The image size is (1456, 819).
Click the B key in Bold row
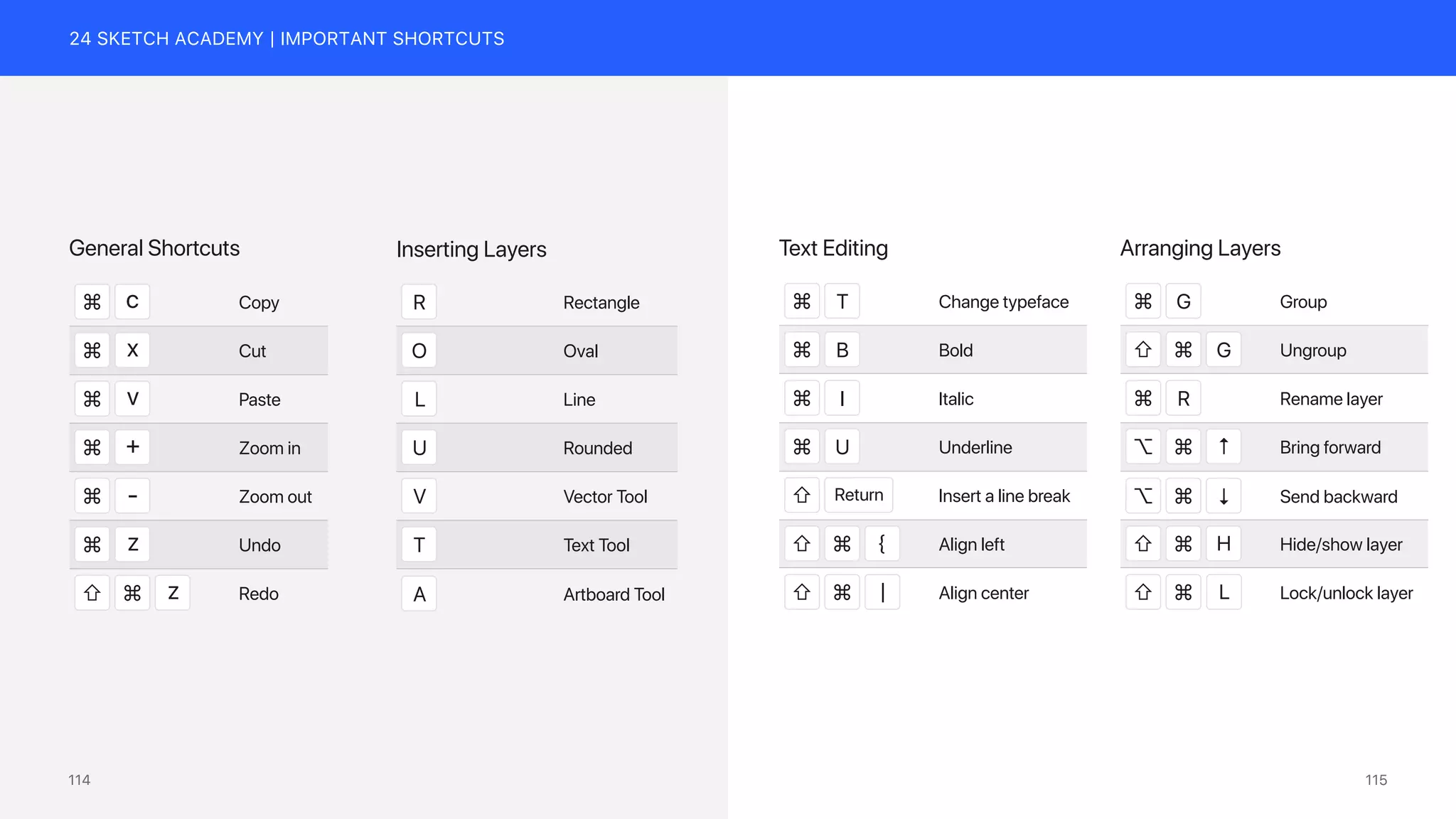tap(842, 350)
